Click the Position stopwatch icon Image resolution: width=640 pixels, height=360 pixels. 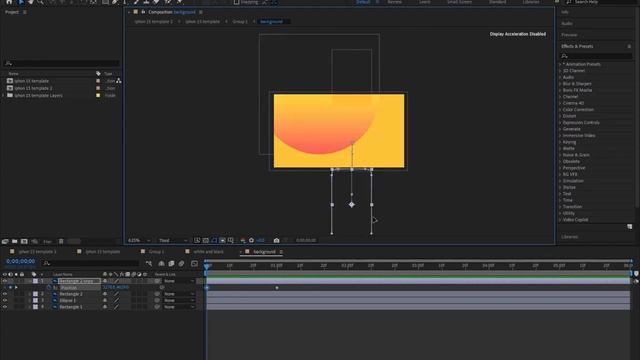click(x=49, y=287)
